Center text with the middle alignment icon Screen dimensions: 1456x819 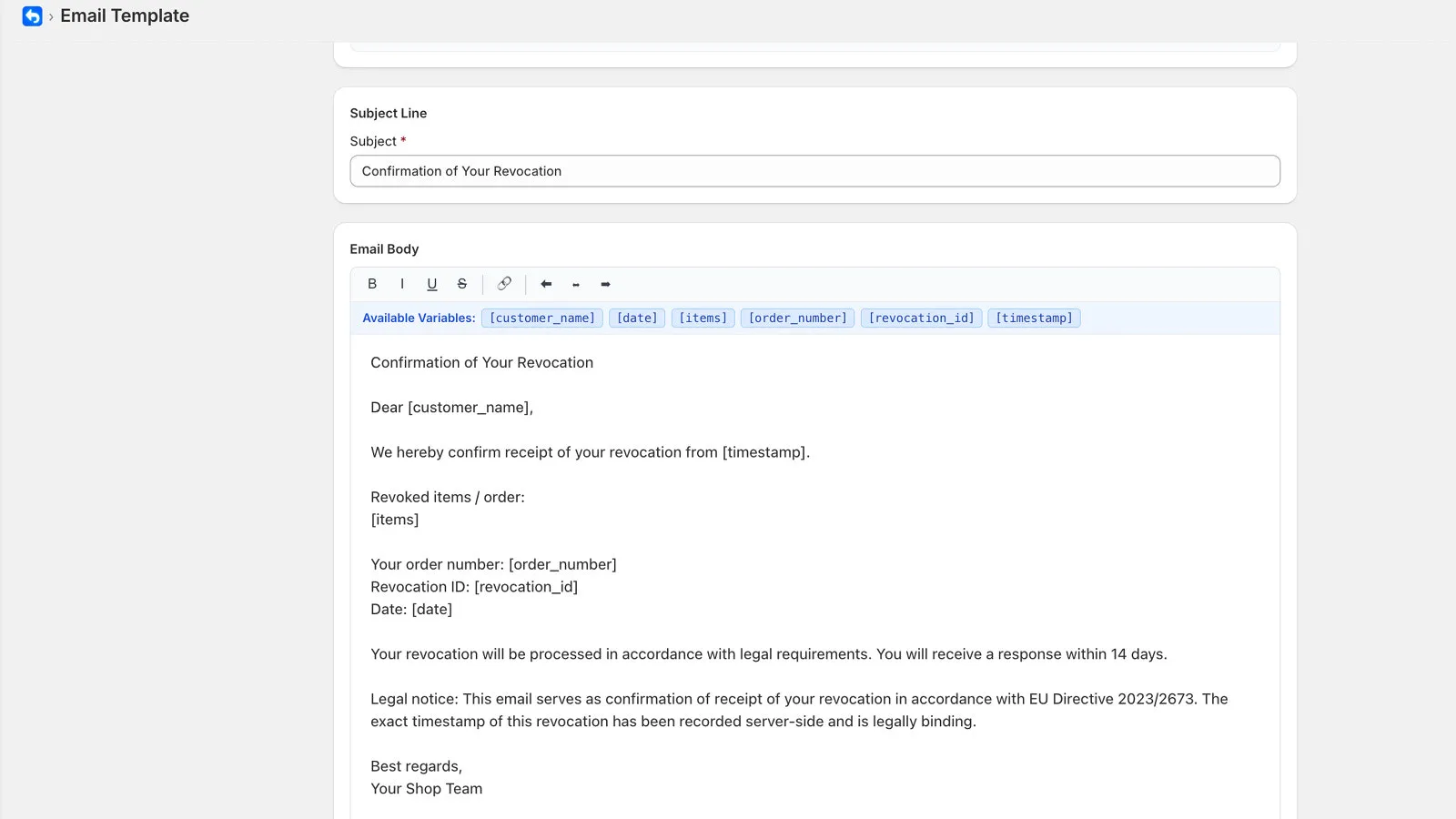[576, 284]
